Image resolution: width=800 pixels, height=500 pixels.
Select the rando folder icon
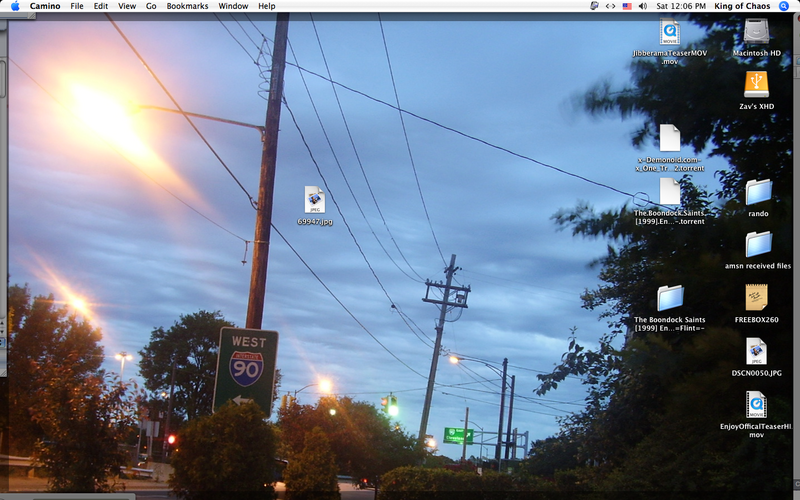tap(758, 192)
